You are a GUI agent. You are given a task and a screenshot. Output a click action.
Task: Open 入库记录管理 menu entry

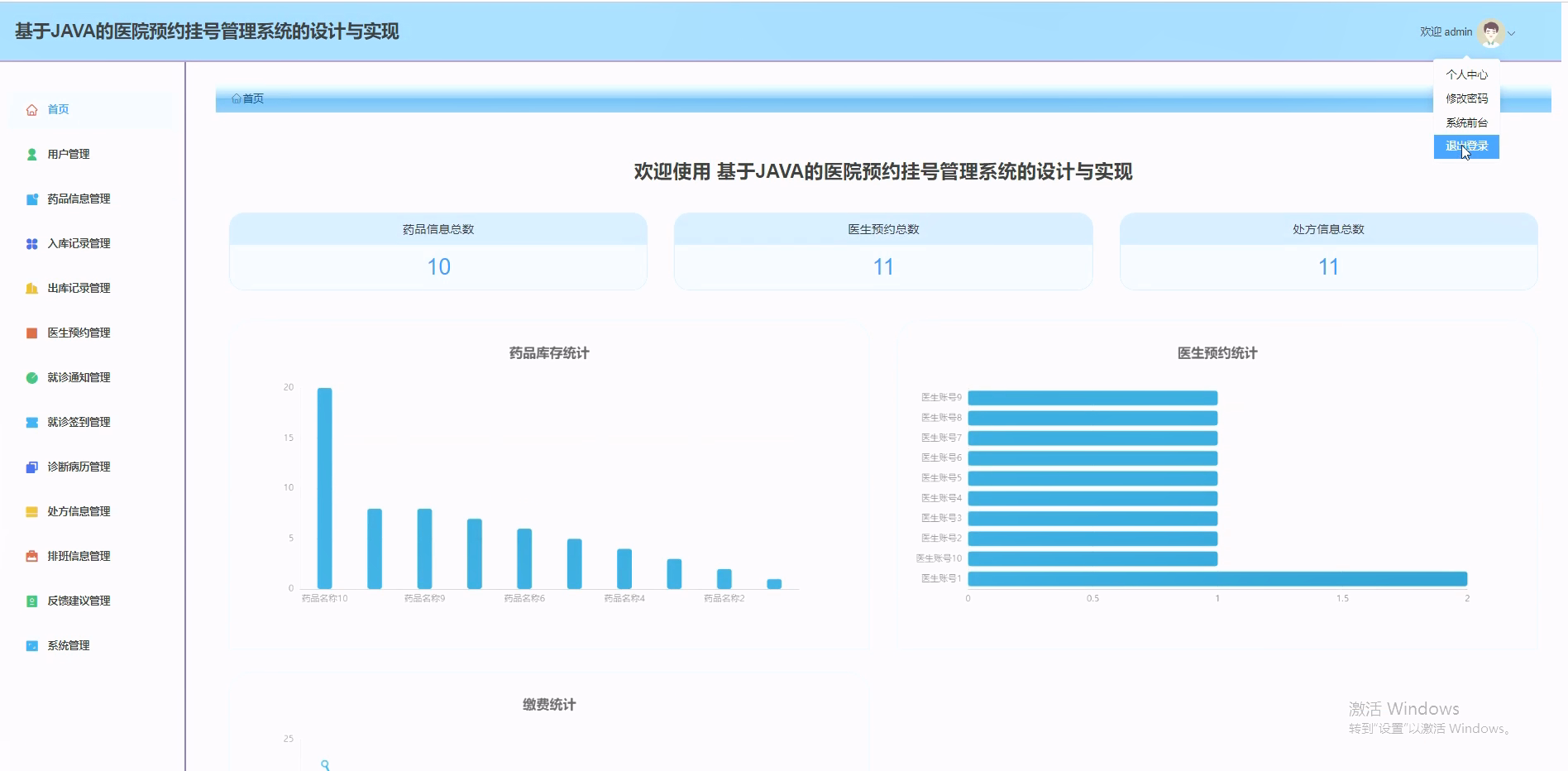pos(91,244)
